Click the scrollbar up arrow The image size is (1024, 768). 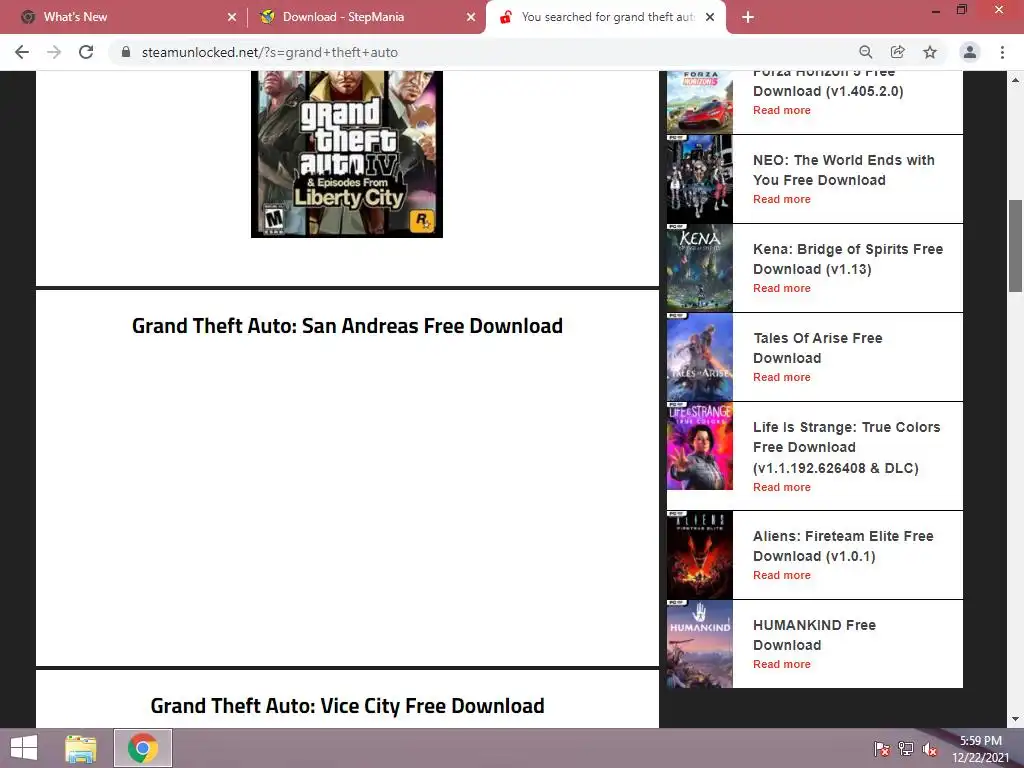point(1015,79)
